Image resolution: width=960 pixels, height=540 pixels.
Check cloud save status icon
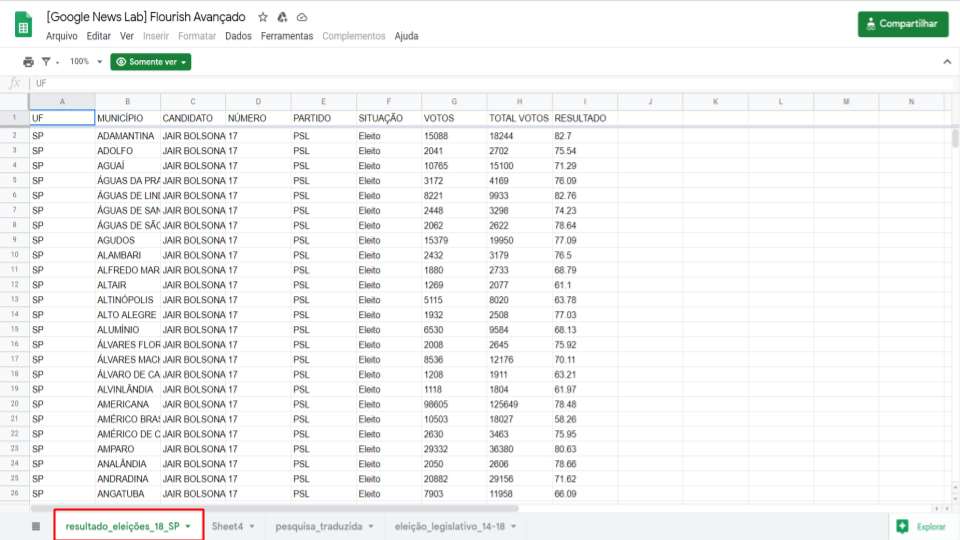pyautogui.click(x=302, y=17)
